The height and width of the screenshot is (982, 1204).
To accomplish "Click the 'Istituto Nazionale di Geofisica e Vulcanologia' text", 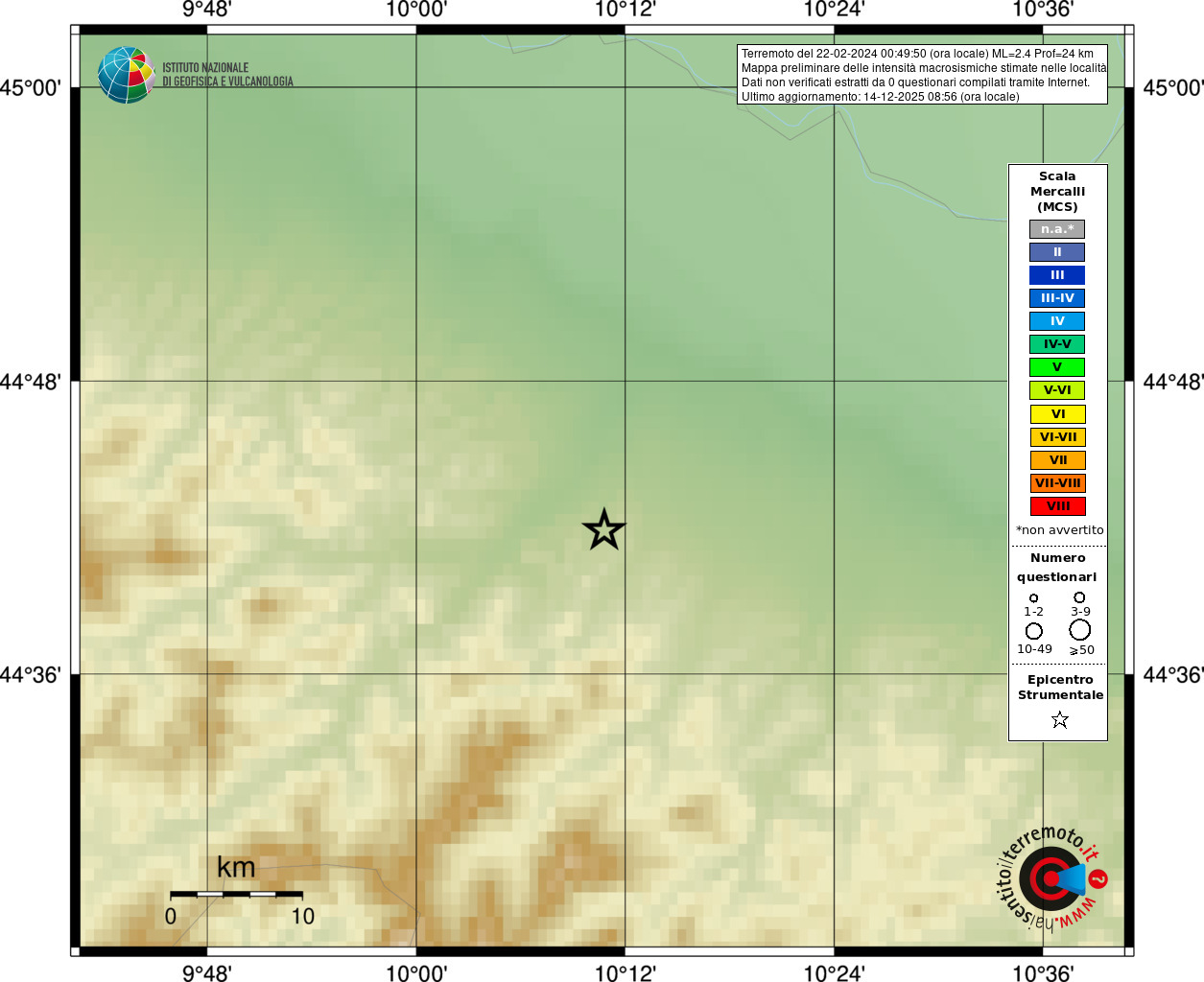I will [x=227, y=75].
